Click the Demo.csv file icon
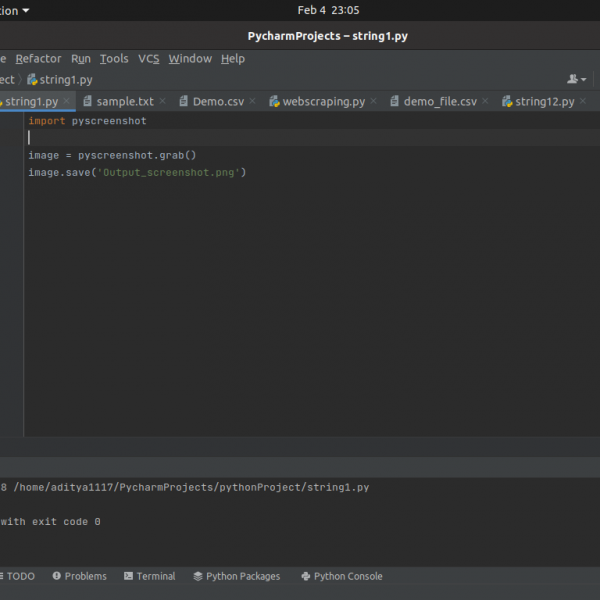This screenshot has width=600, height=600. [184, 101]
